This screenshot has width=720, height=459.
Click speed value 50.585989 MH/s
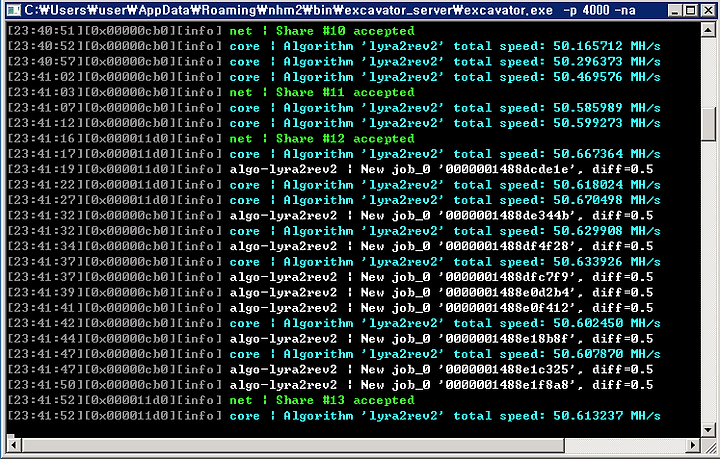click(x=607, y=108)
